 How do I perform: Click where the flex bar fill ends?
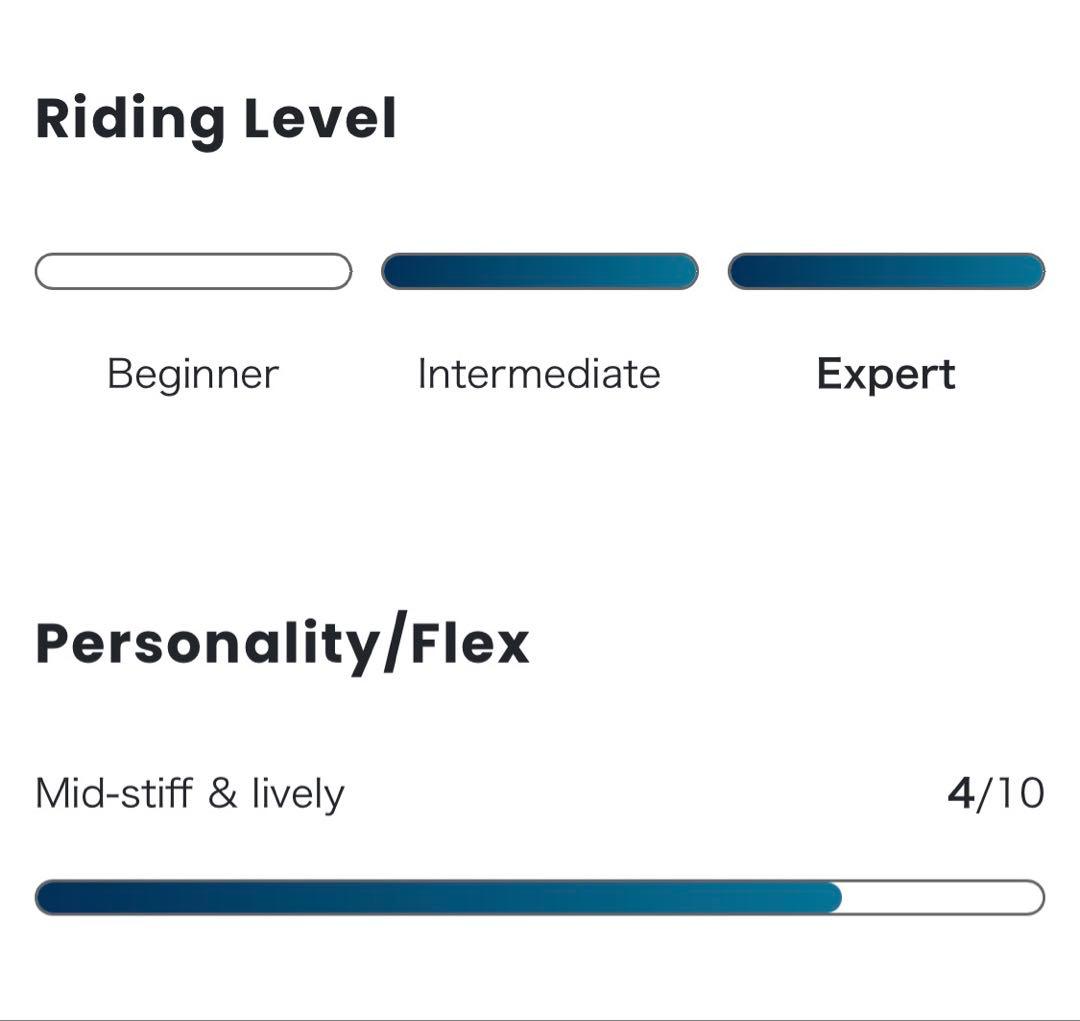[840, 897]
